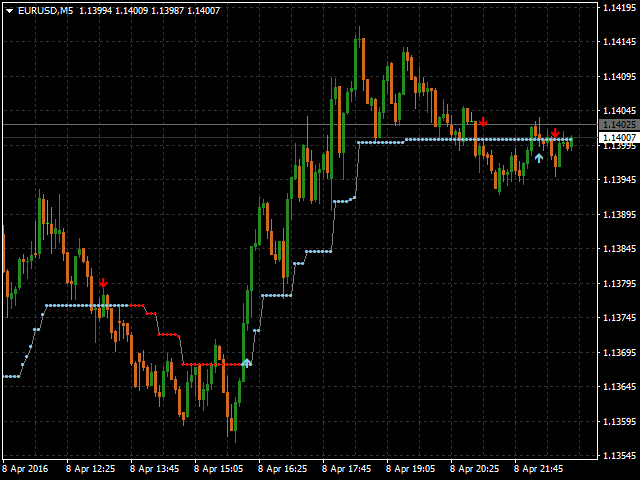Select the high price value 1.14009 in header
Screen dimensions: 640x480
point(131,11)
